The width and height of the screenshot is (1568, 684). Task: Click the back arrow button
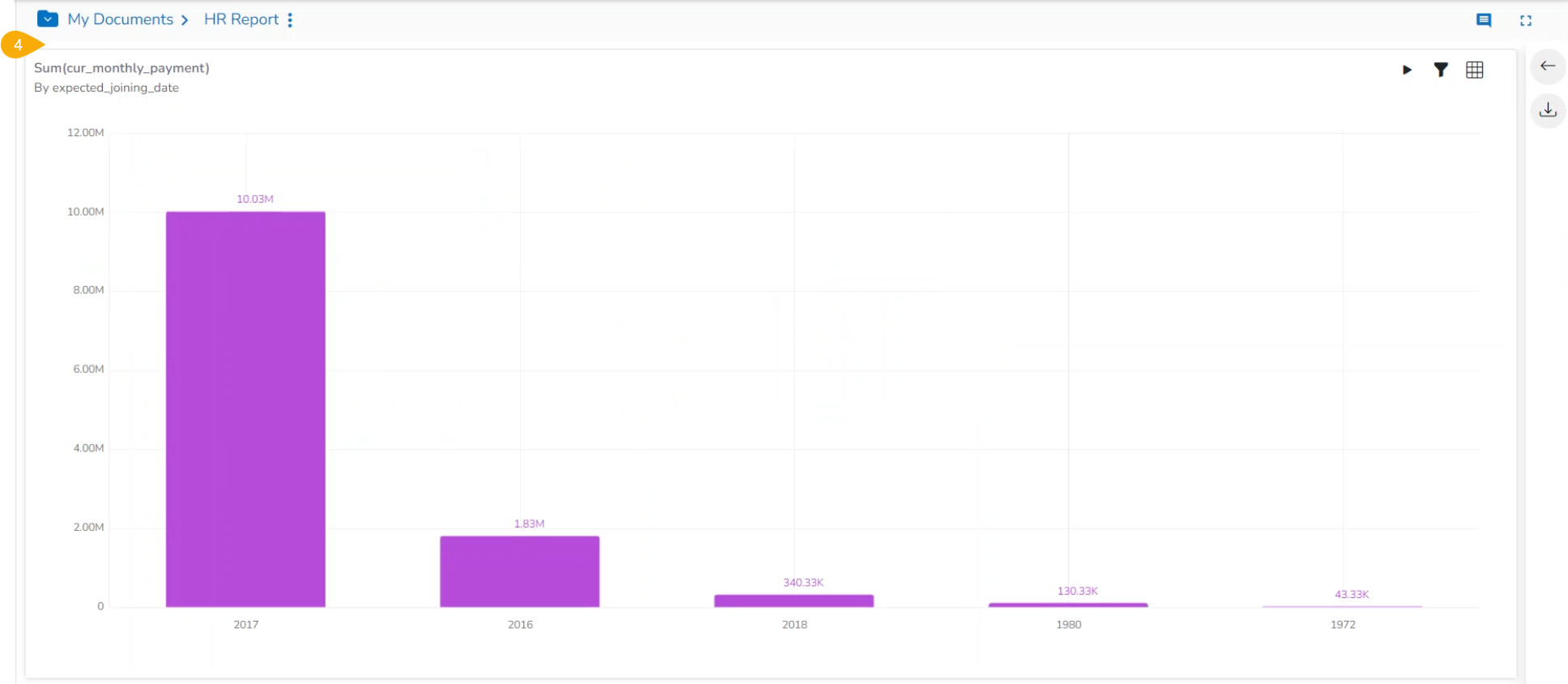tap(1548, 66)
